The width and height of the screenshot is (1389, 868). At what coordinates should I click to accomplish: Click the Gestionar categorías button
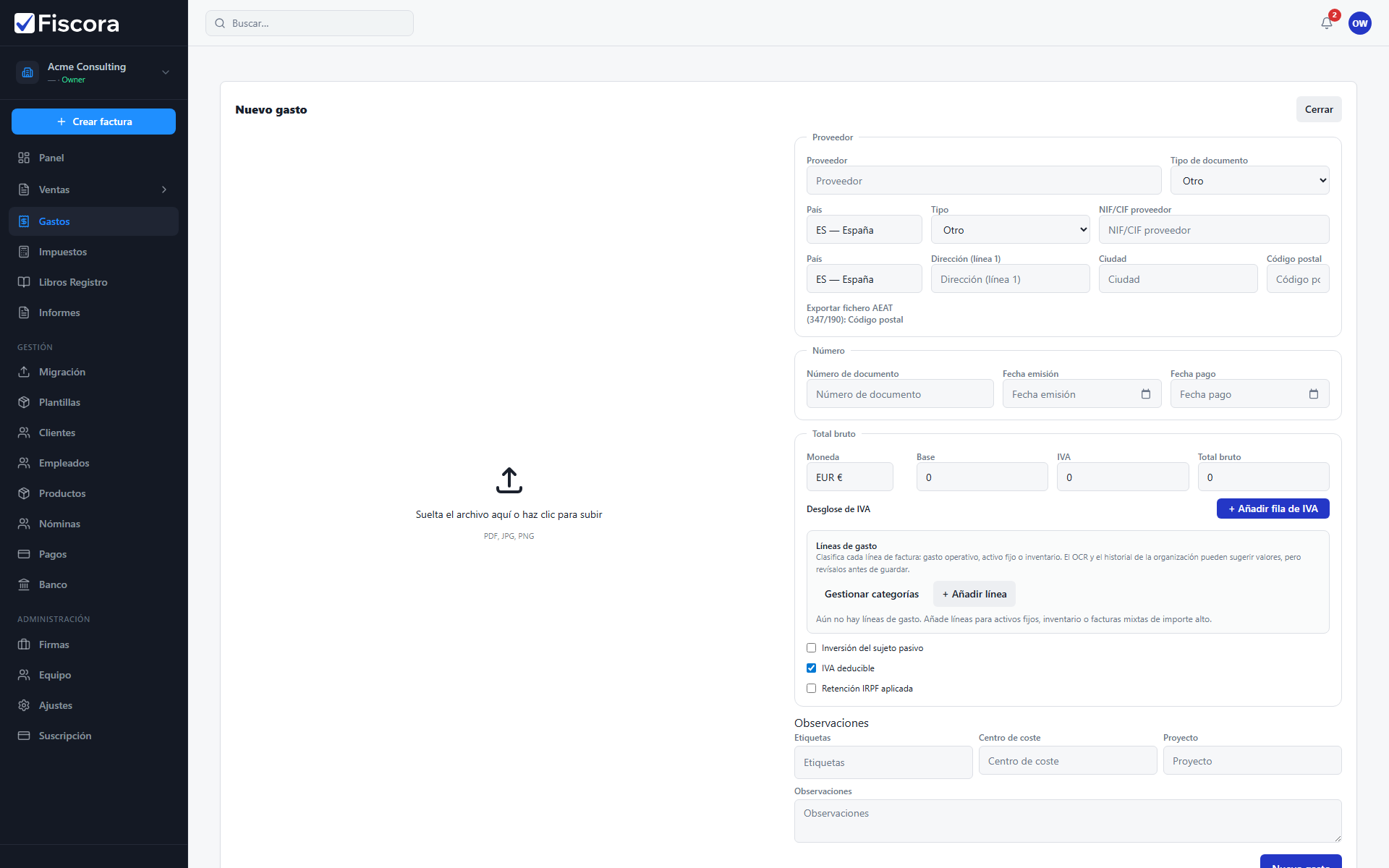point(871,594)
